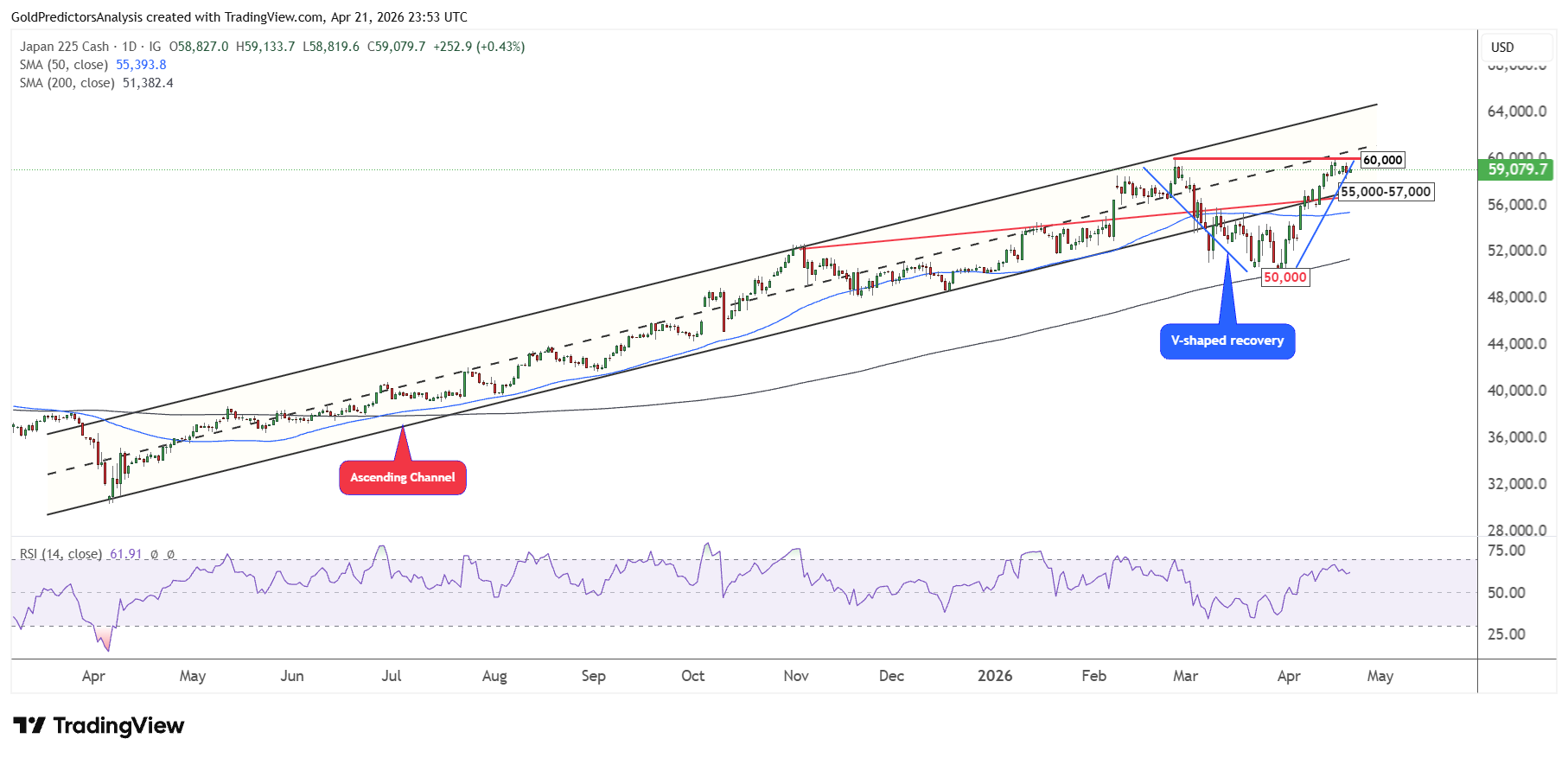Click the TradingView logo
This screenshot has width=1568, height=758.
click(99, 725)
